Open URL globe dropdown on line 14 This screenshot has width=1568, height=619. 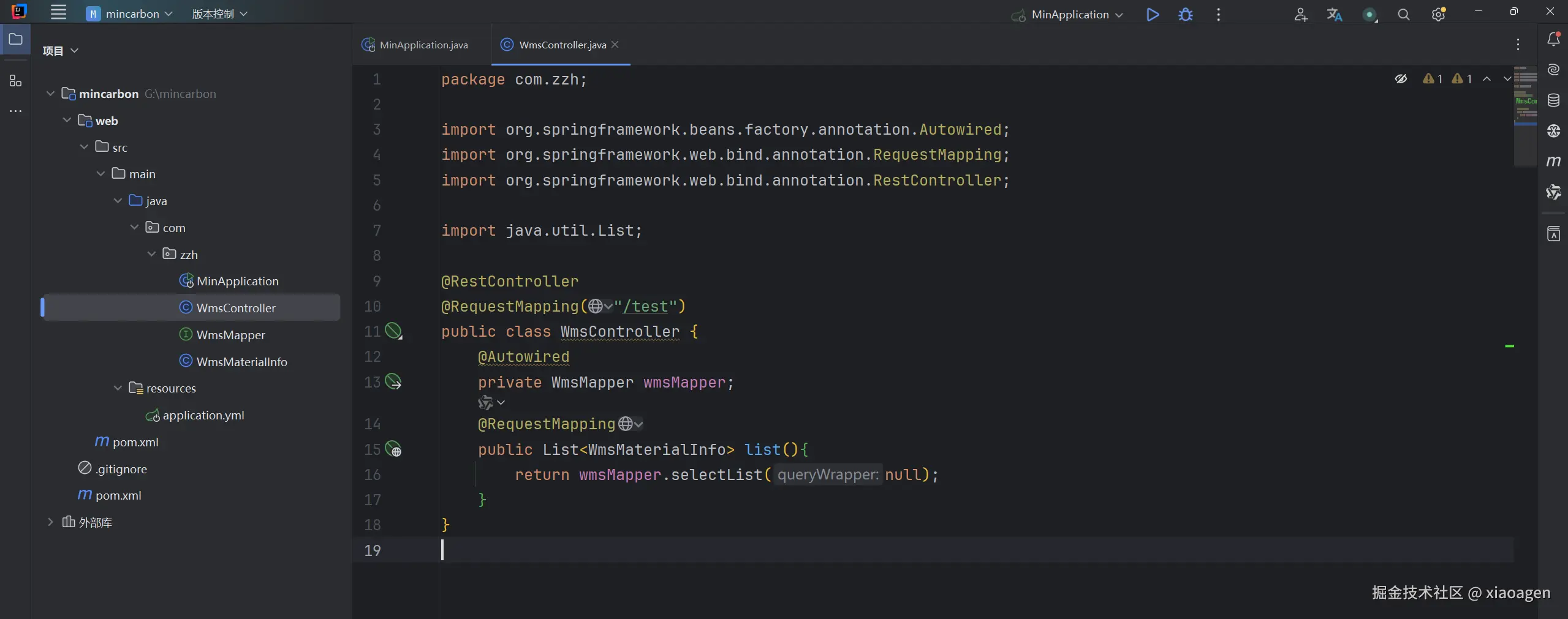[x=631, y=424]
